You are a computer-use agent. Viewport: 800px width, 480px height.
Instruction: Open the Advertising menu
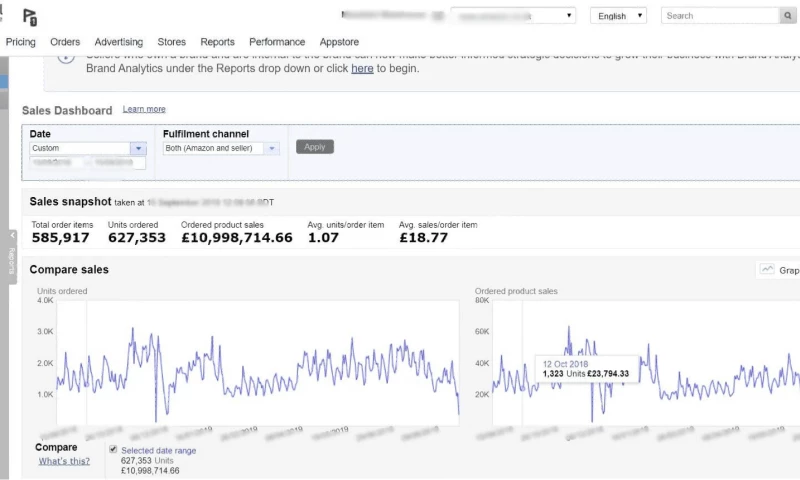pos(118,42)
